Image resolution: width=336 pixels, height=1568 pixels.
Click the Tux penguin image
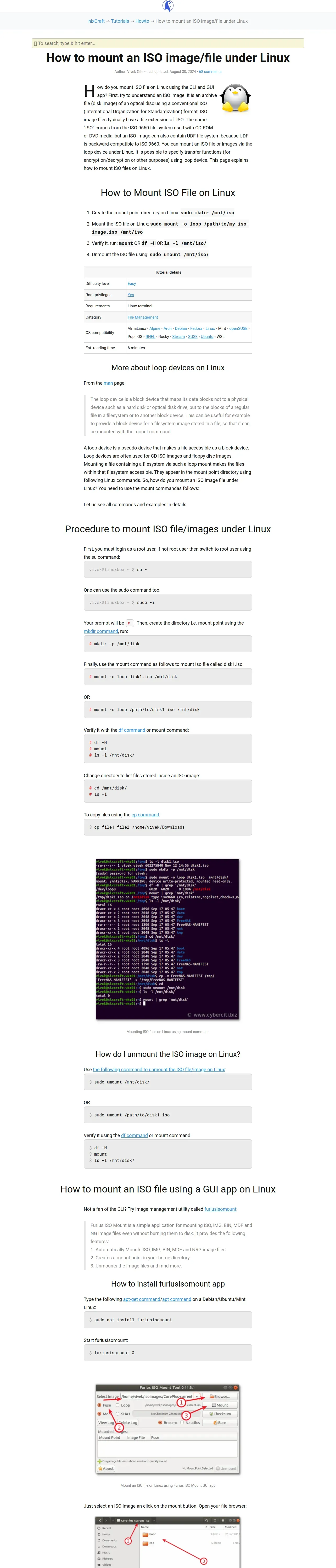click(x=235, y=99)
